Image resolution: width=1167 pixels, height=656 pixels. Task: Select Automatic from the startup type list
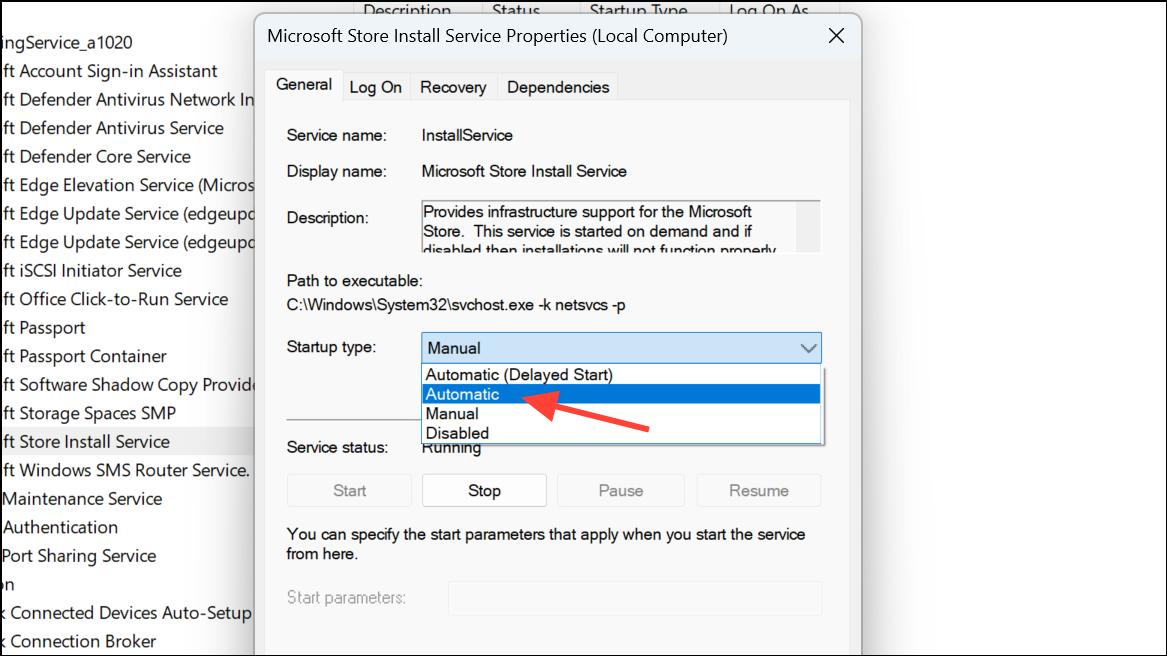[x=621, y=394]
